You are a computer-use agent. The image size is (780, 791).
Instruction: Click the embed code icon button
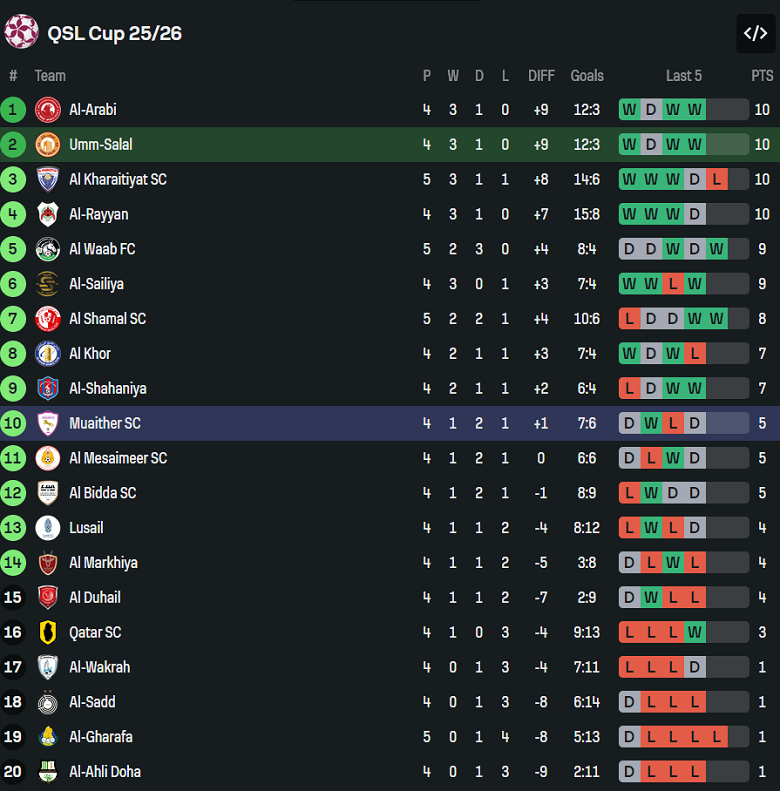pyautogui.click(x=755, y=33)
